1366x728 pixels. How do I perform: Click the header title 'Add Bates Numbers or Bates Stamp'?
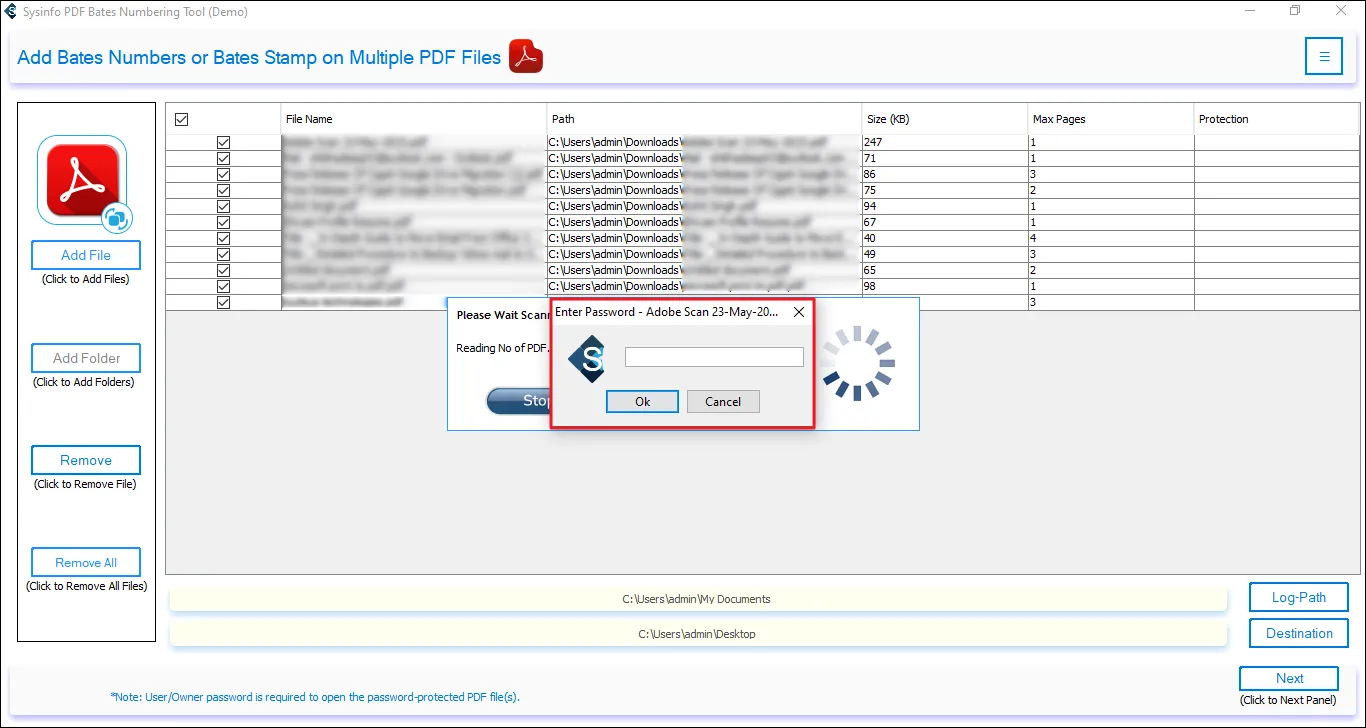click(x=259, y=57)
